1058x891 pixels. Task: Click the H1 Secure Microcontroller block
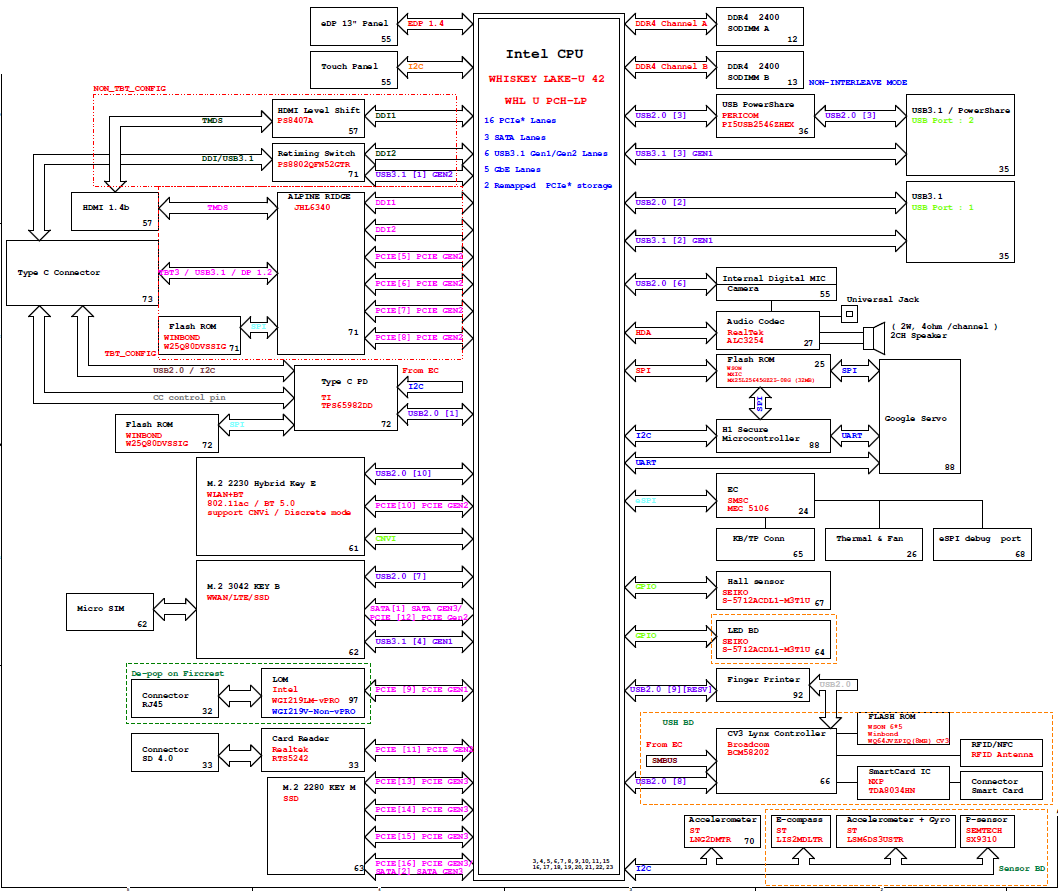pyautogui.click(x=773, y=436)
